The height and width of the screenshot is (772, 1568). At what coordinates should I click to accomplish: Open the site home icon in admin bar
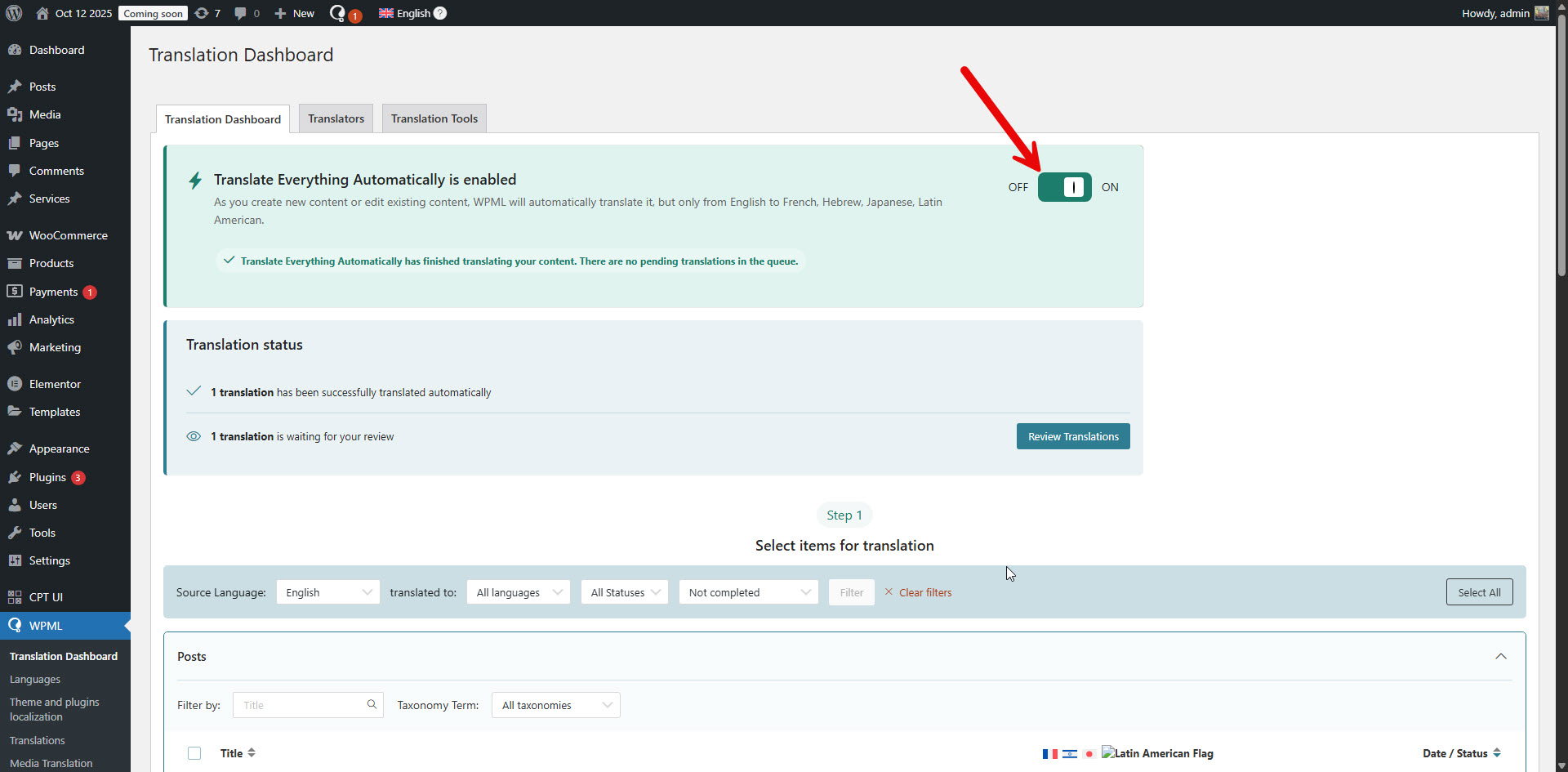click(x=42, y=13)
